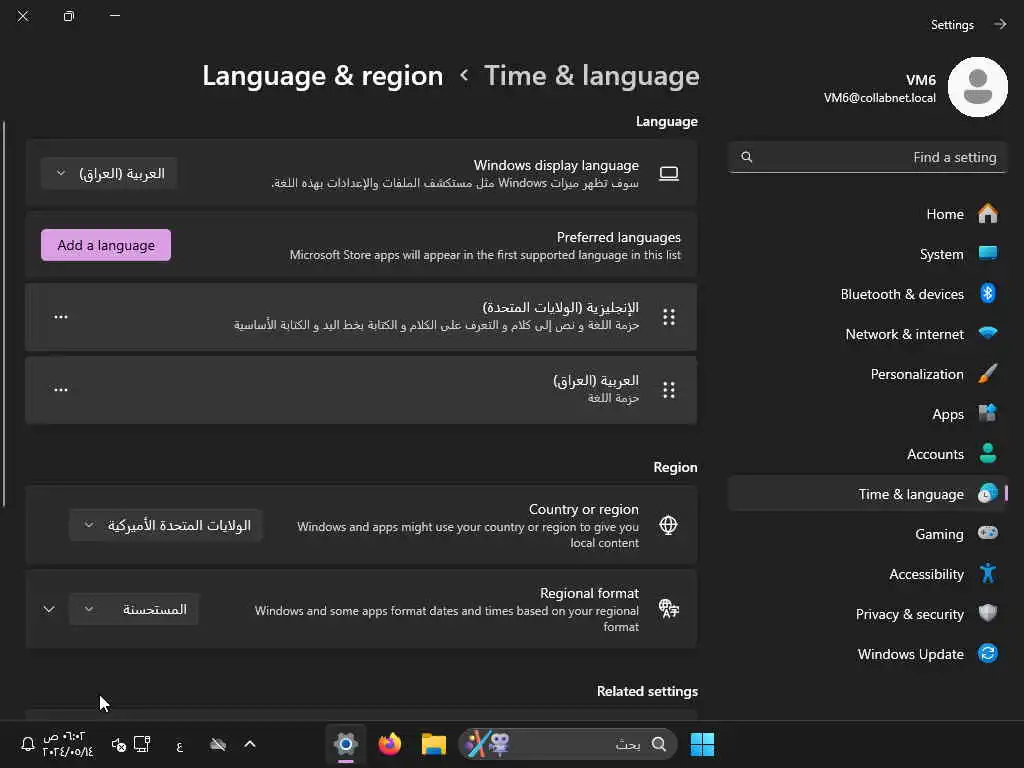Open System settings icon
1024x768 pixels.
tap(987, 253)
